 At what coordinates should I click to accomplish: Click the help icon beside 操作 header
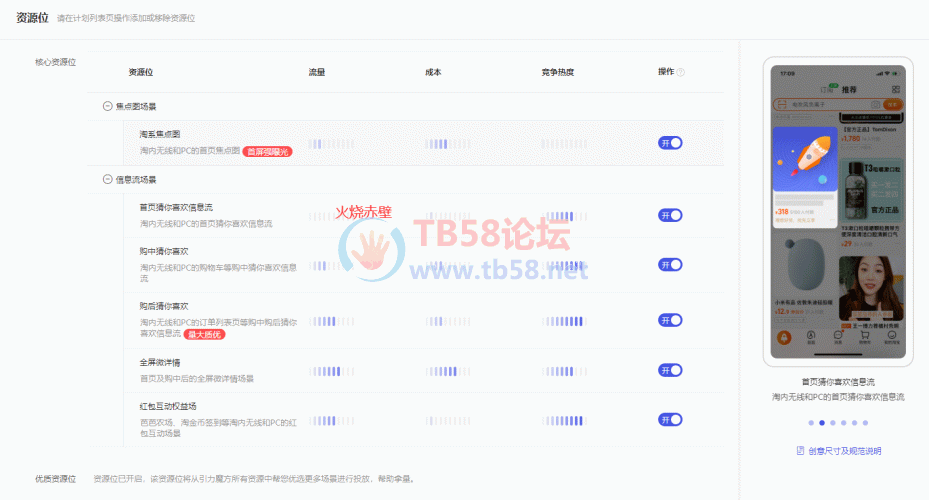[681, 72]
